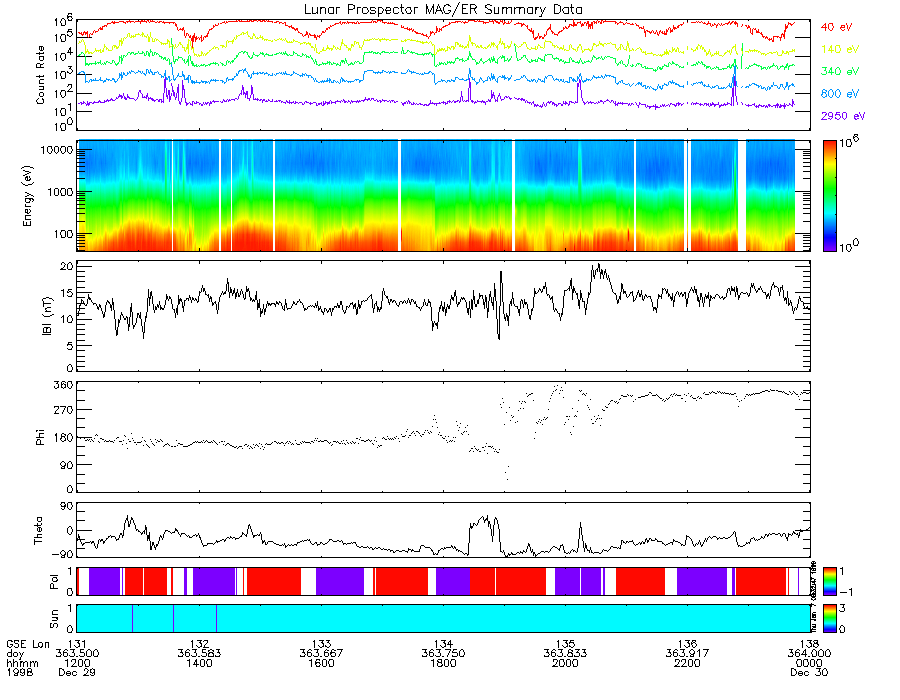Select the yellow 140 eV legend label

click(x=840, y=49)
